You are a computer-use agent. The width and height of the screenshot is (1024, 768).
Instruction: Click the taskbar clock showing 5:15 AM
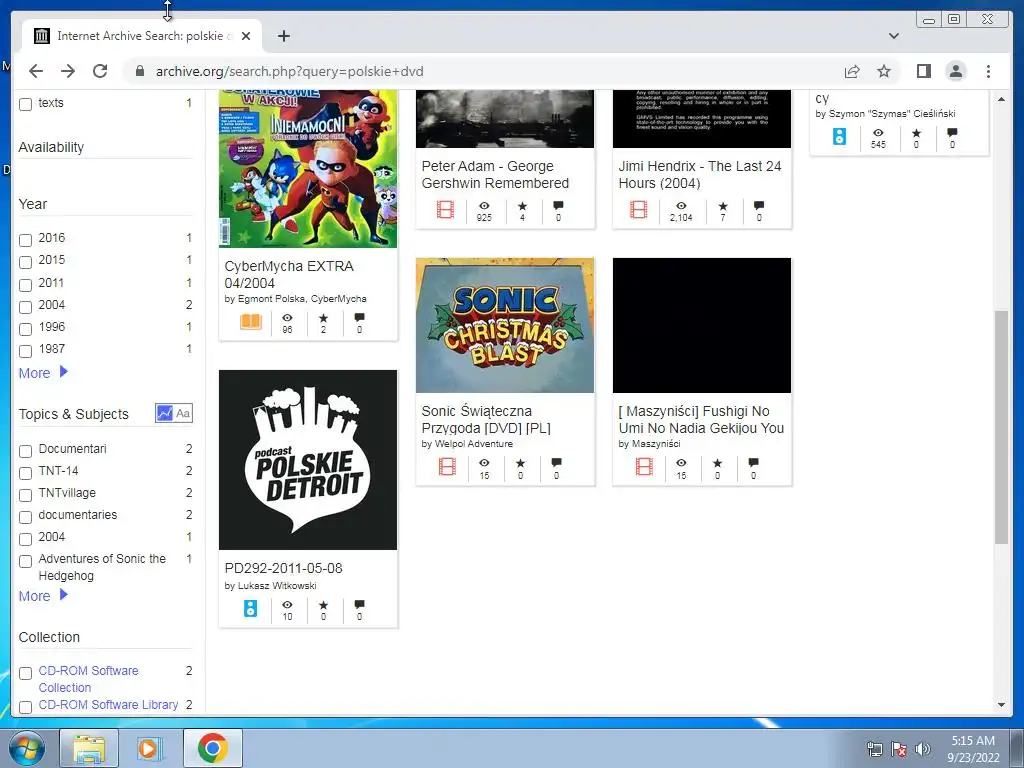point(973,749)
